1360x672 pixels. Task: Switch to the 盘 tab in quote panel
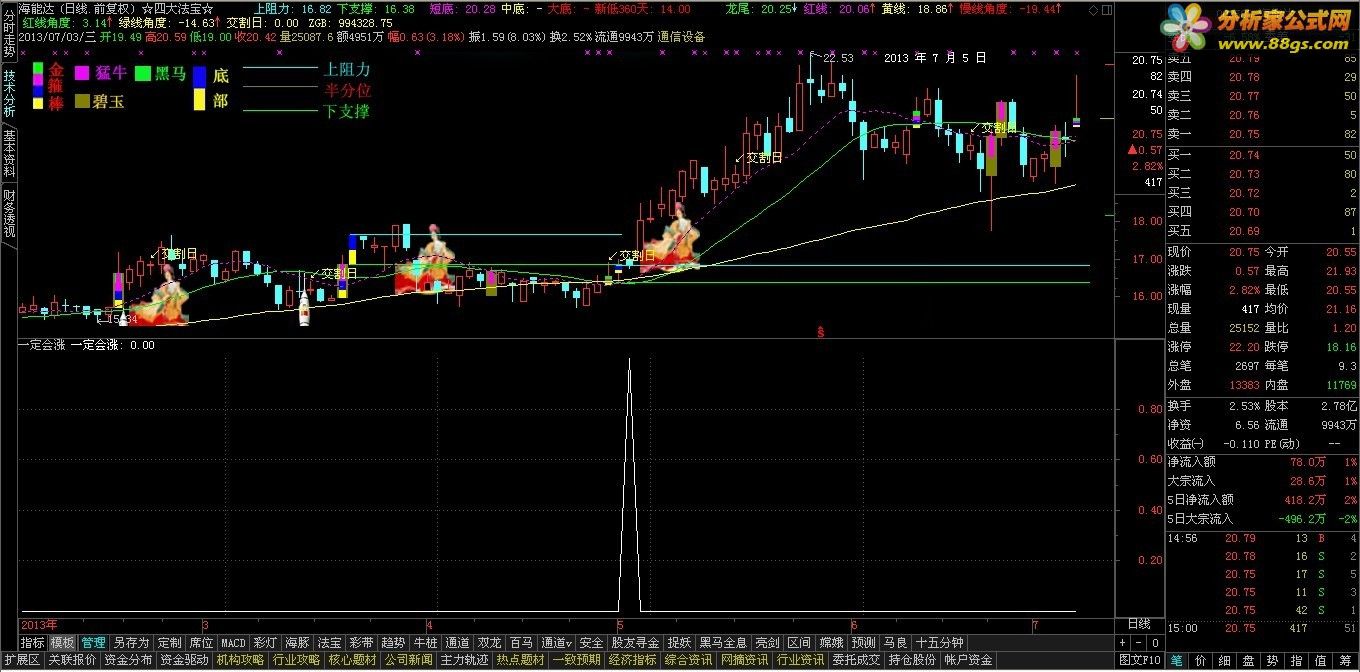pyautogui.click(x=1248, y=660)
